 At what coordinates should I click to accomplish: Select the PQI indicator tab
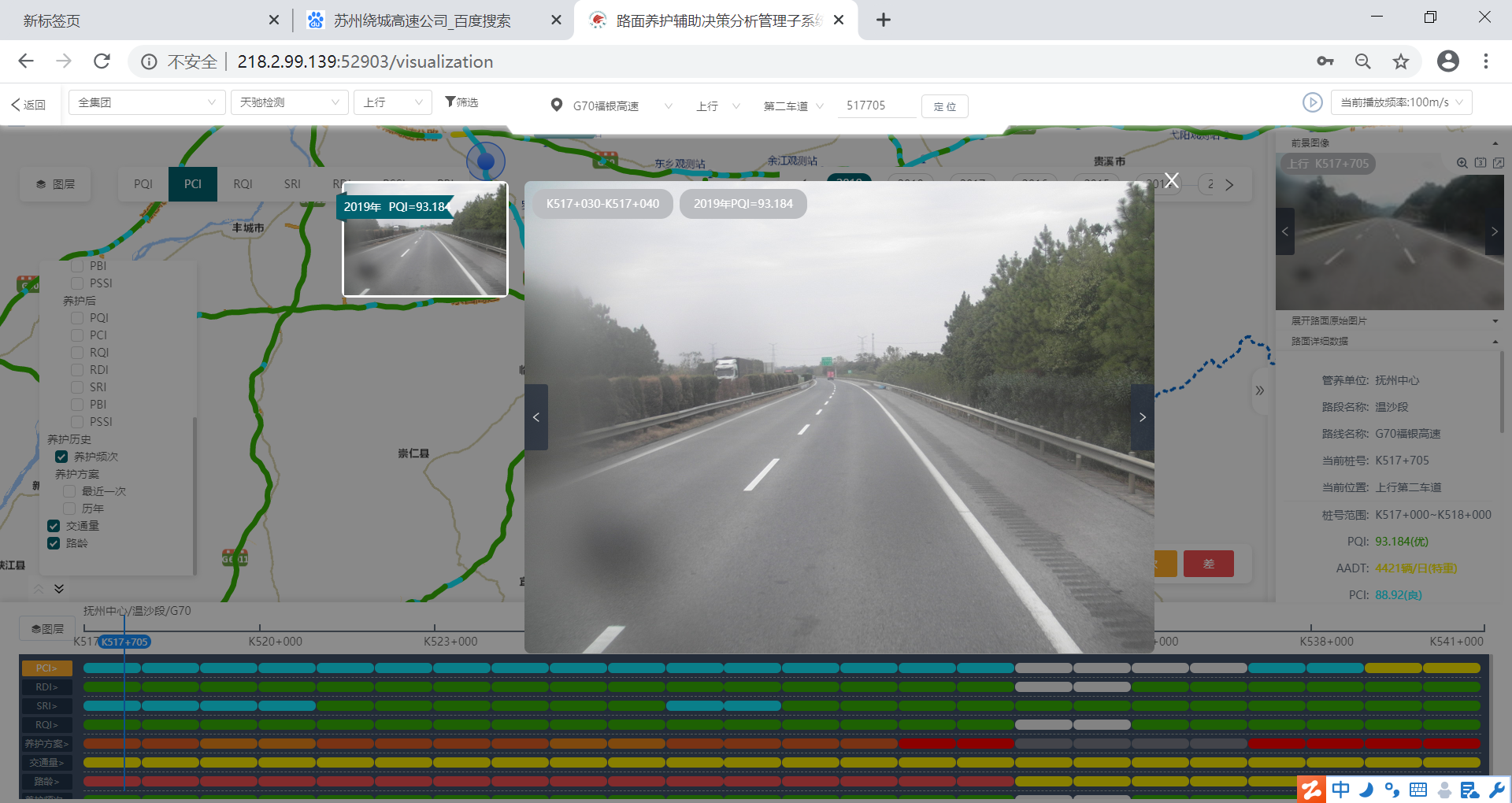tap(143, 184)
